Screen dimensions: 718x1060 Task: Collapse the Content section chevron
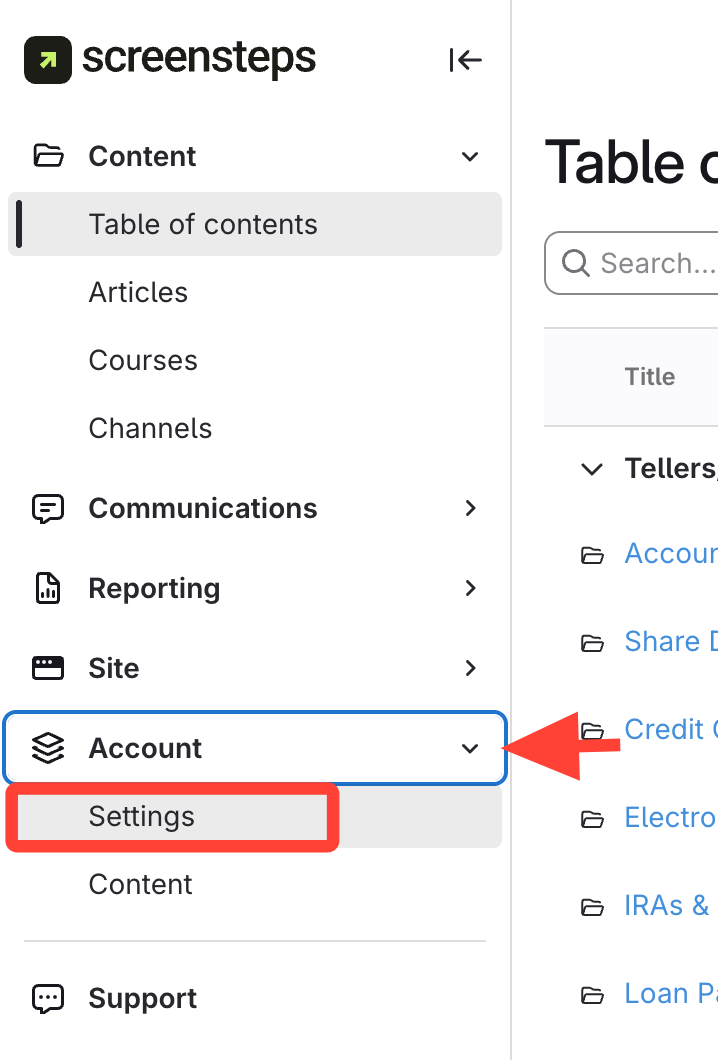coord(469,156)
